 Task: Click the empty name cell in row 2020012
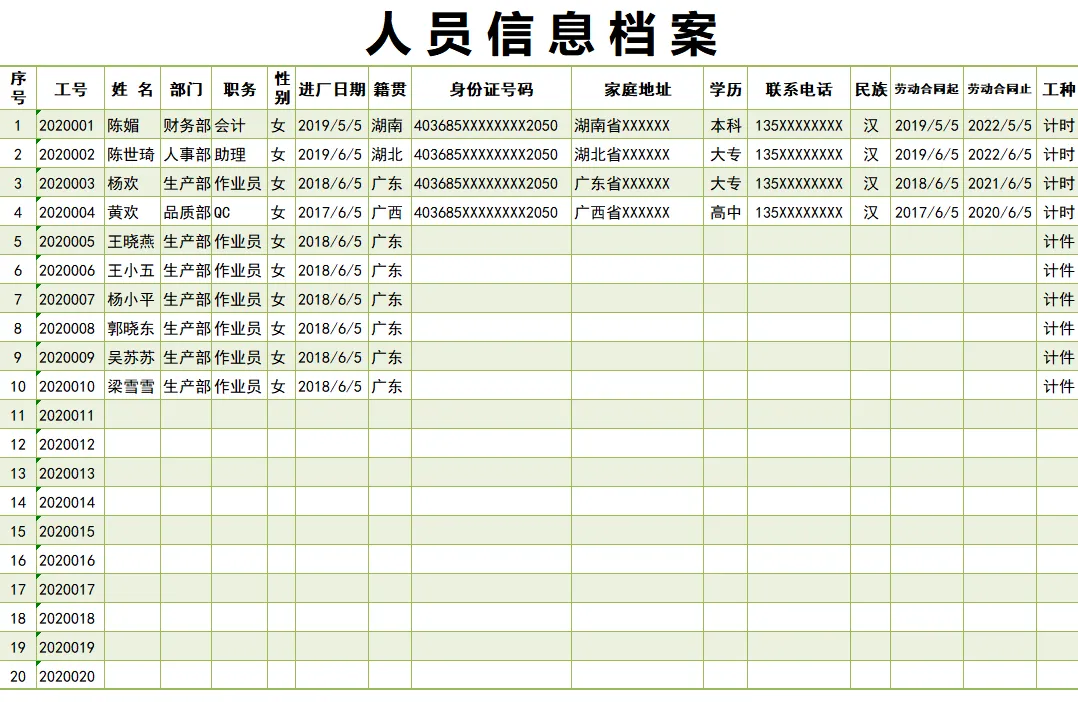coord(133,444)
